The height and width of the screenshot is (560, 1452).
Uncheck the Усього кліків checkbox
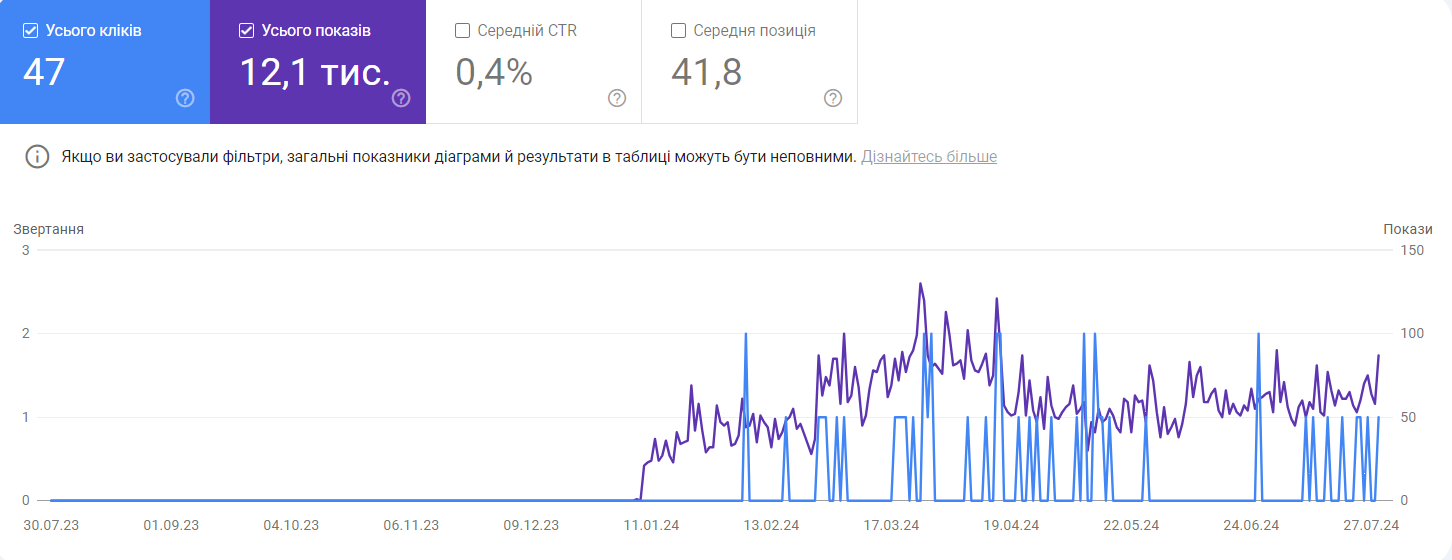coord(30,31)
